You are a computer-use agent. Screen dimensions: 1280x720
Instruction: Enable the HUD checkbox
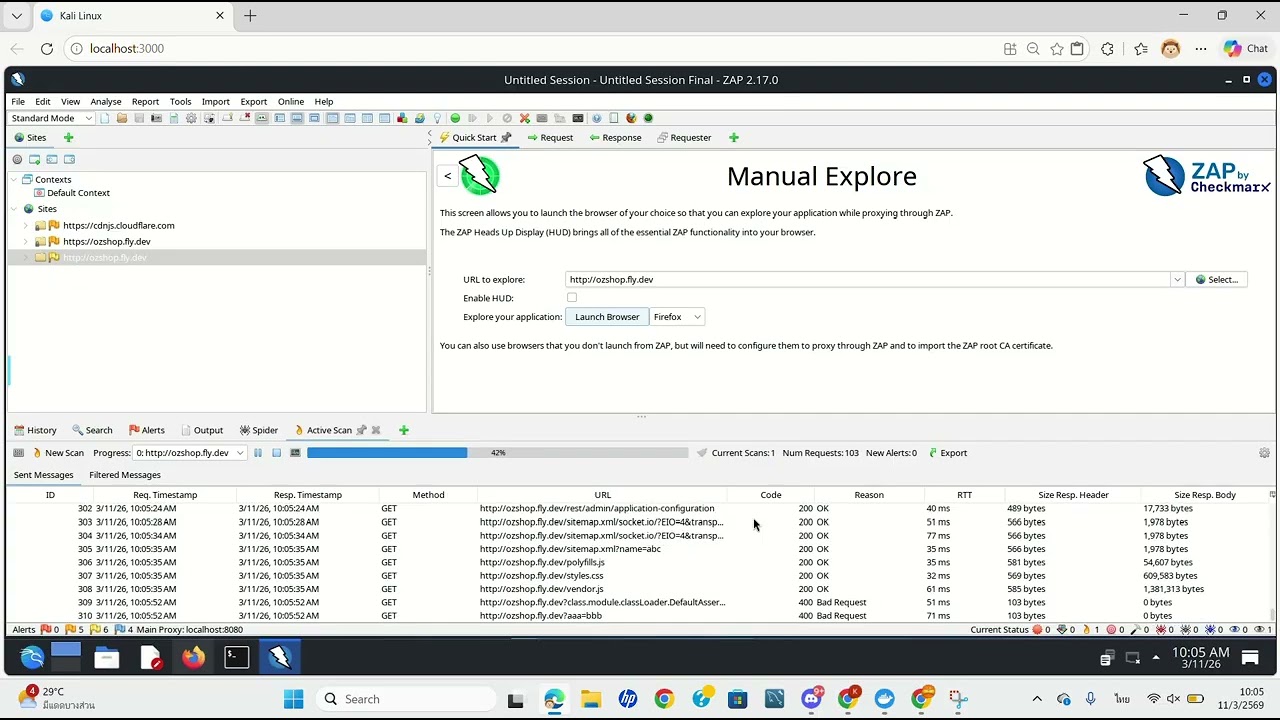click(x=572, y=298)
